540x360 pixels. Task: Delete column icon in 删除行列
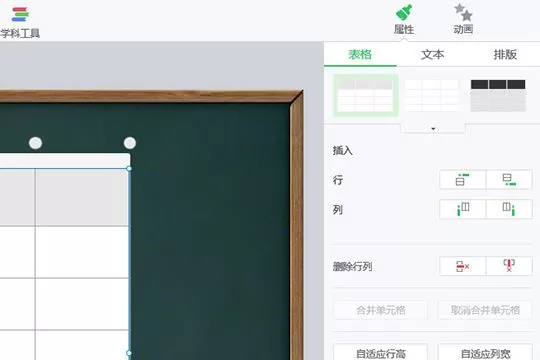pyautogui.click(x=509, y=266)
